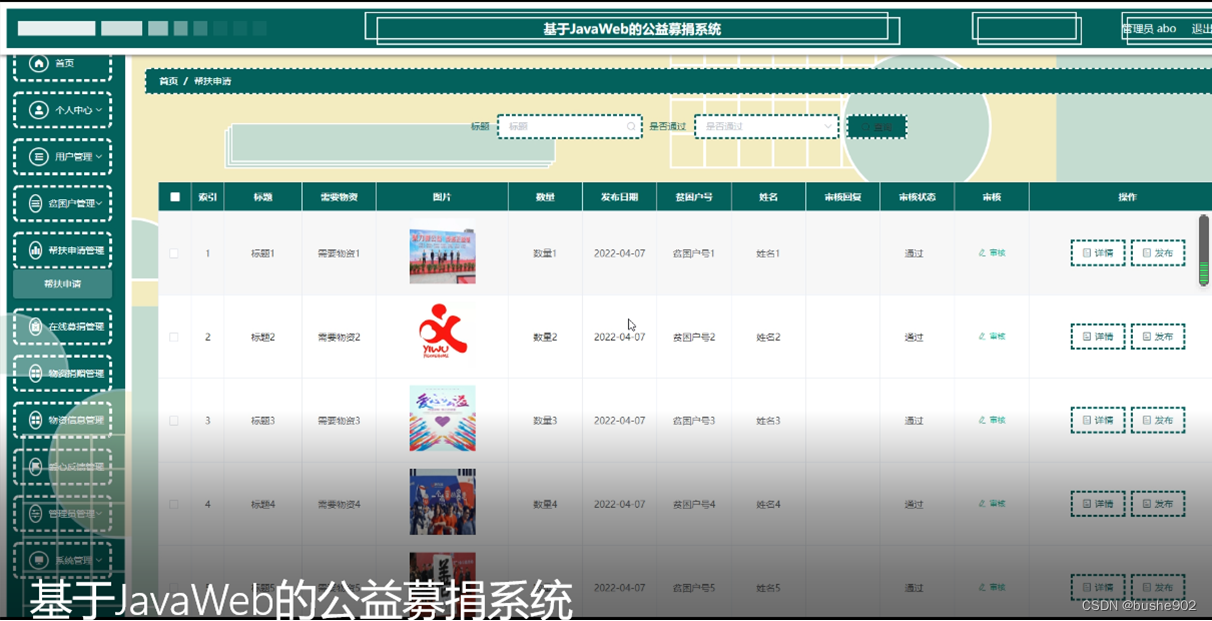Click the 系统管理 sidebar icon
This screenshot has width=1212, height=621.
click(x=38, y=560)
